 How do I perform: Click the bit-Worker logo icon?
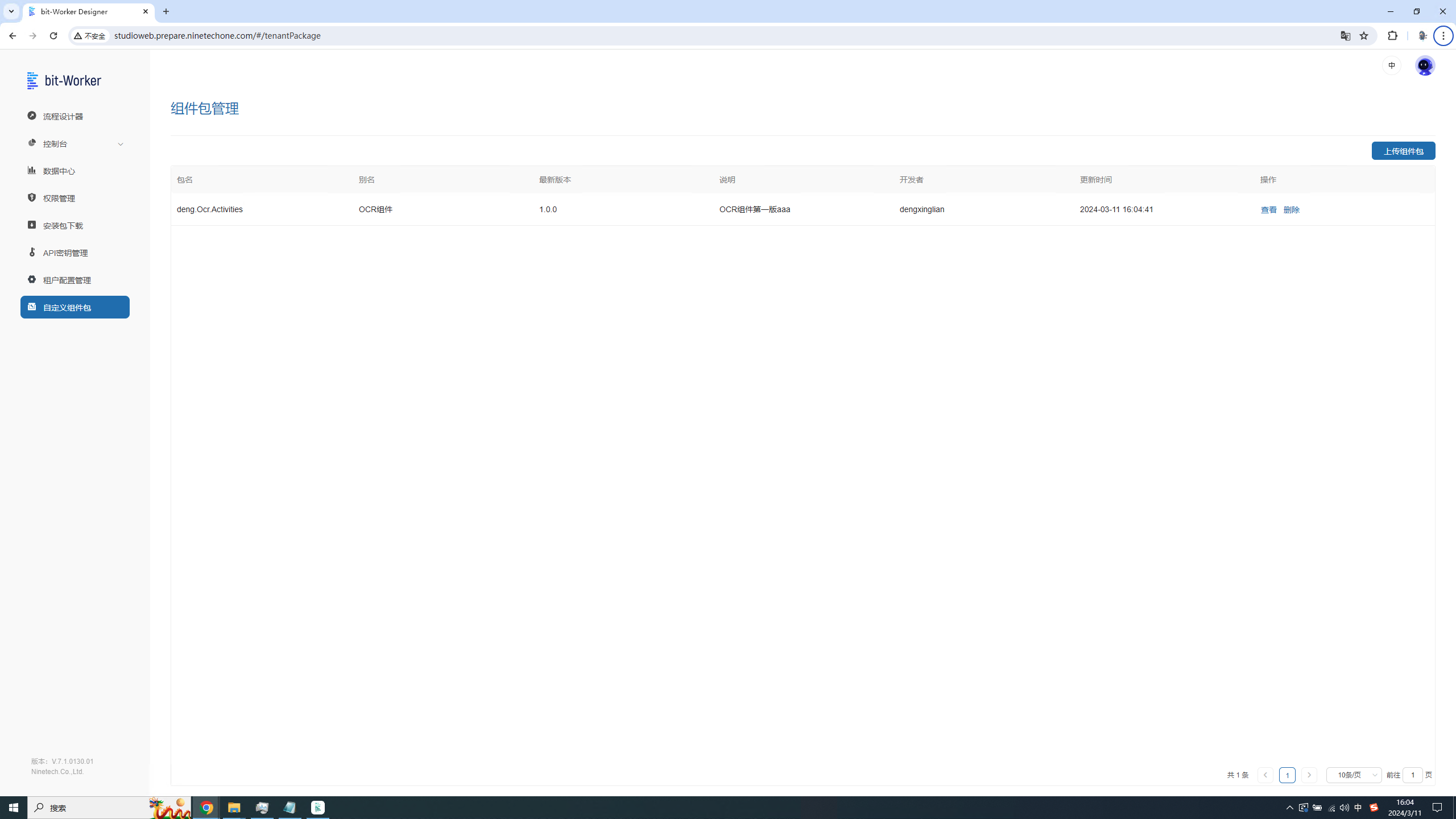tap(32, 80)
